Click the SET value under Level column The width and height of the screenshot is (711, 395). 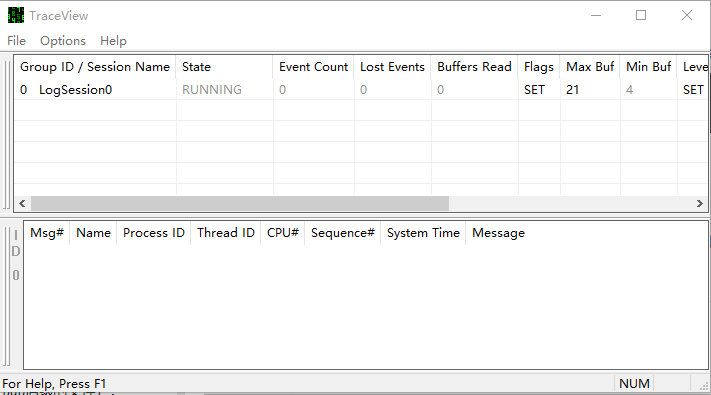(x=693, y=90)
